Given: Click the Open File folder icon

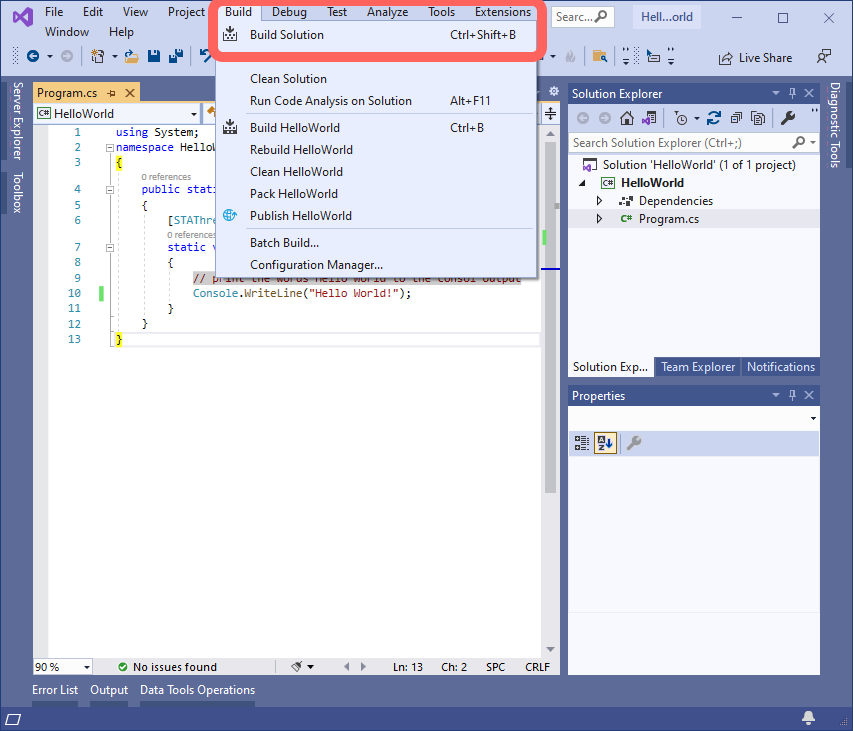Looking at the screenshot, I should click(x=131, y=56).
